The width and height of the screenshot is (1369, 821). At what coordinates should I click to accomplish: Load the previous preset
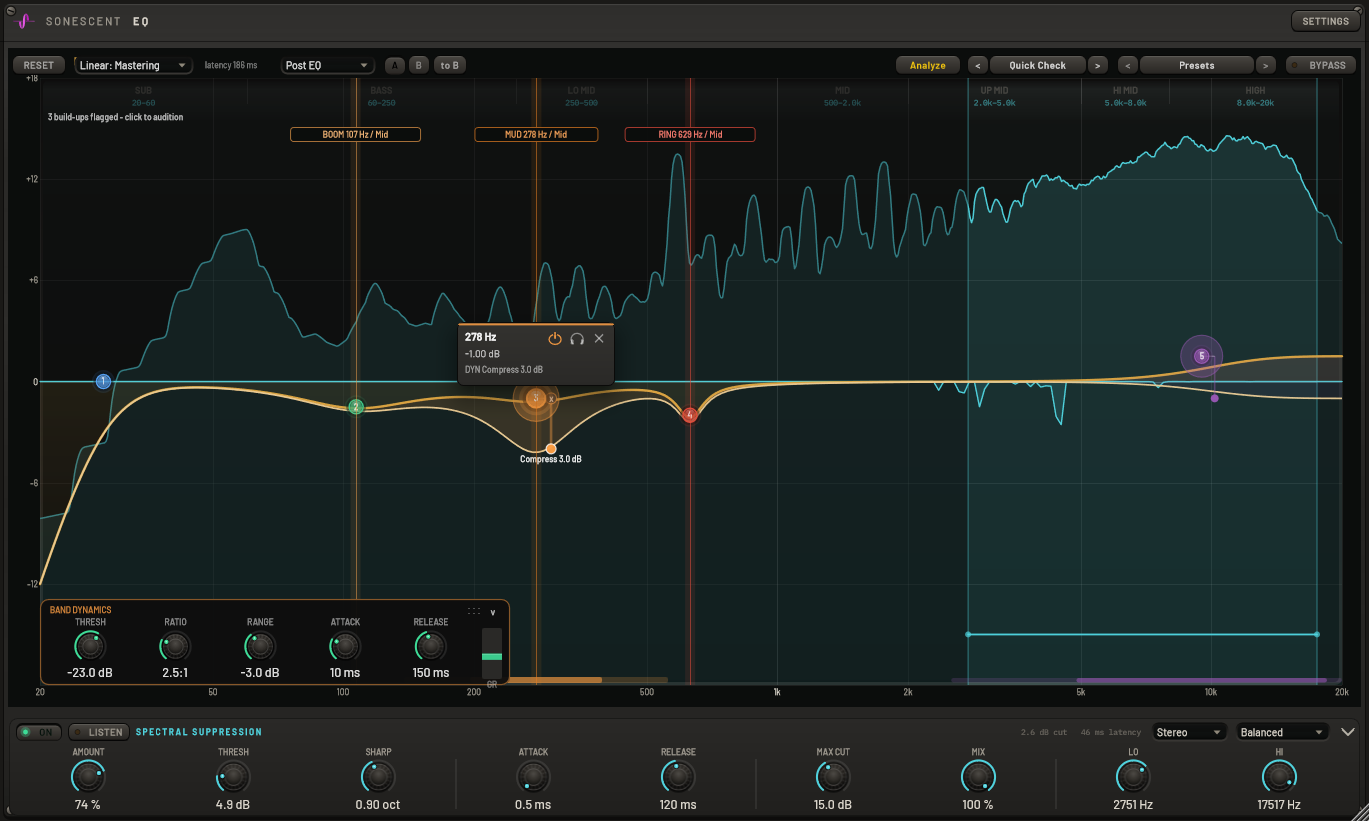click(x=1128, y=65)
